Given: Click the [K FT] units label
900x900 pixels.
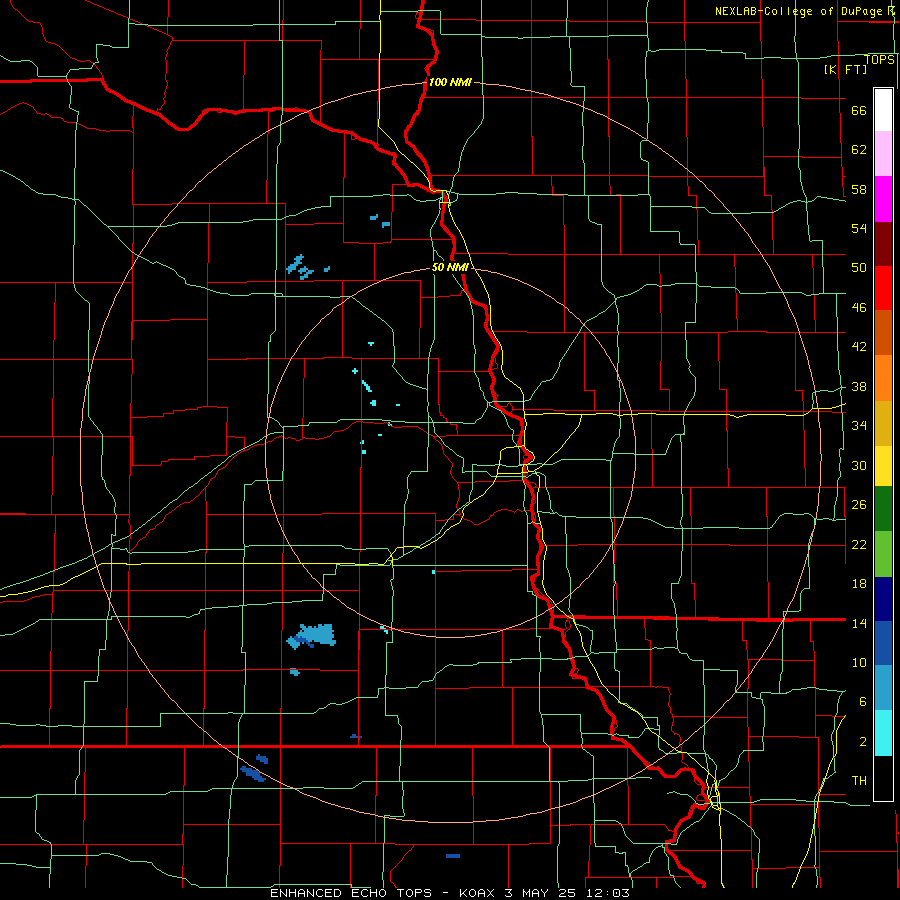Looking at the screenshot, I should pos(845,69).
